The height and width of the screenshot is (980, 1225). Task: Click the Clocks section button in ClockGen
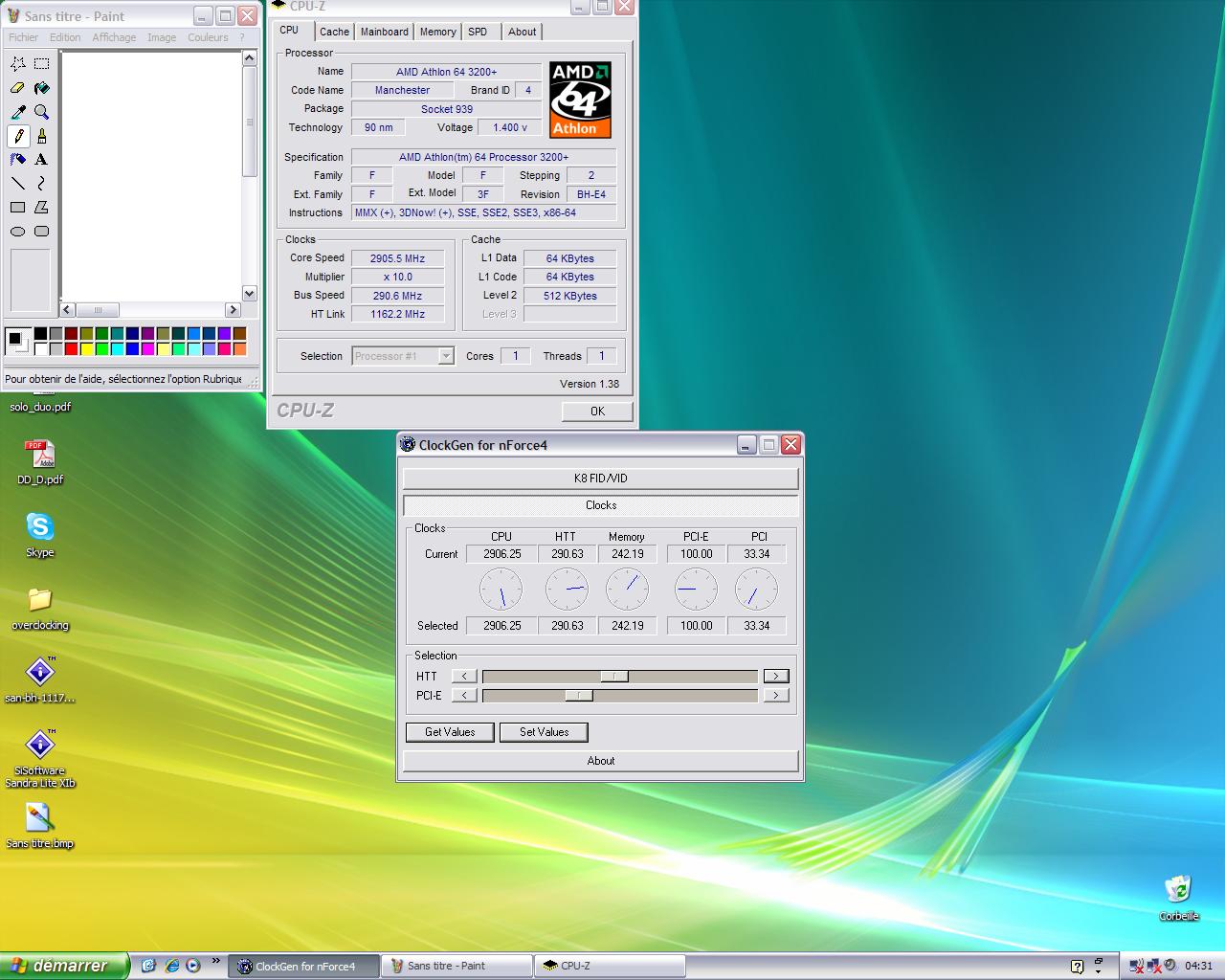click(x=601, y=505)
